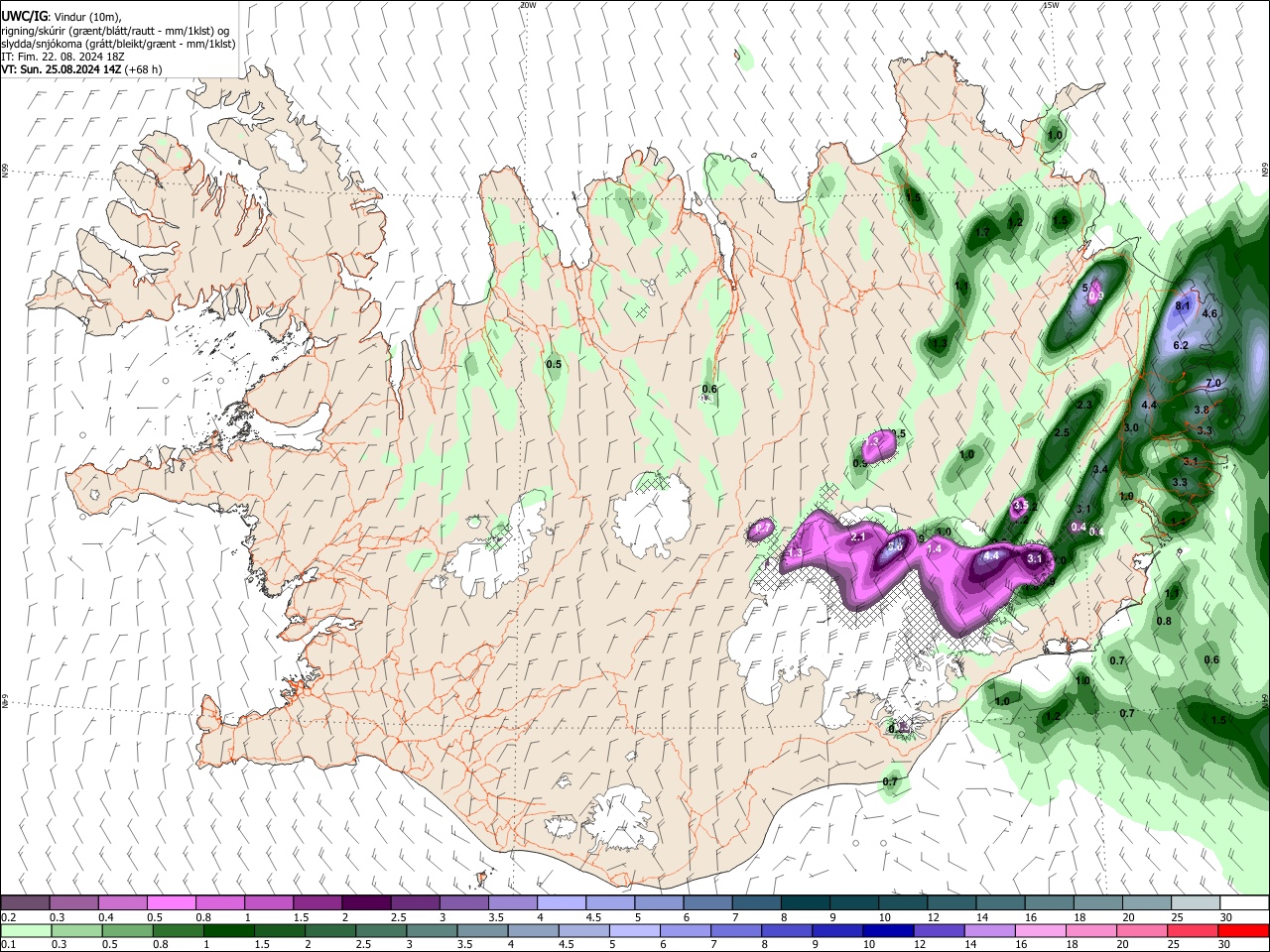Click the bright pink 0.5 swatch in top legend row
This screenshot has width=1270, height=952.
click(x=171, y=903)
